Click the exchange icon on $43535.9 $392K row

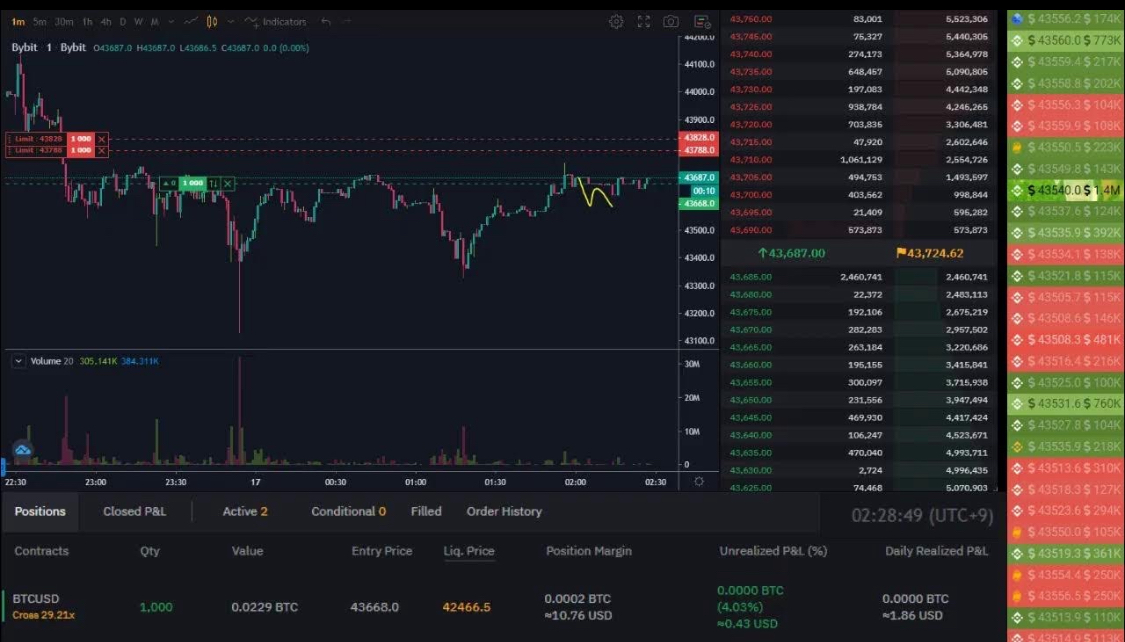coord(1017,233)
